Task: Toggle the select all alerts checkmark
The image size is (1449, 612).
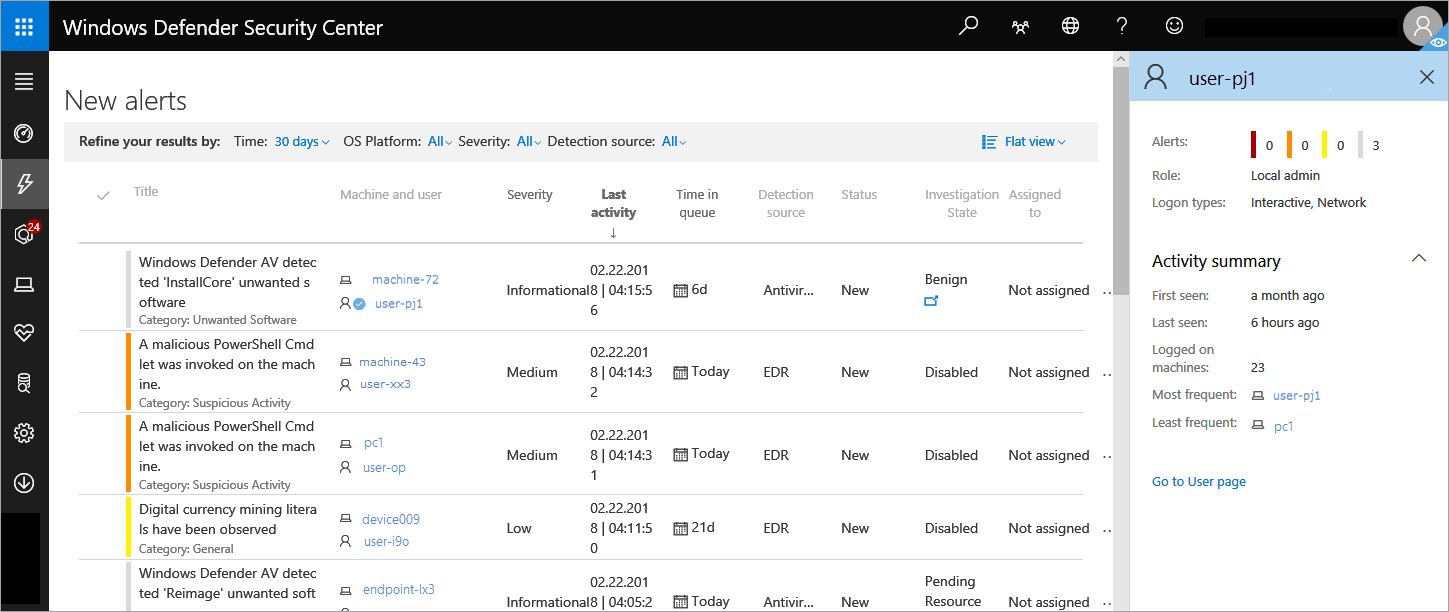Action: click(x=103, y=196)
